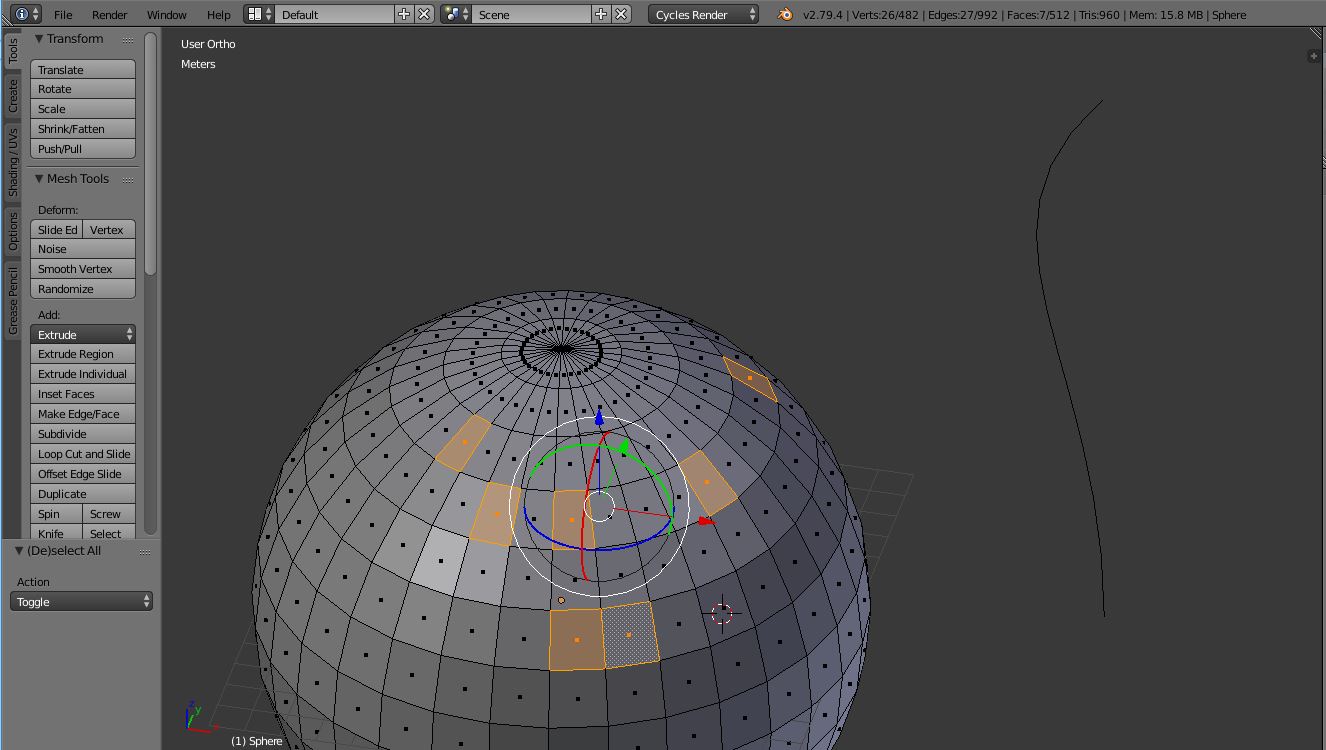This screenshot has width=1326, height=750.
Task: Add a new scene with plus icon
Action: coord(601,14)
